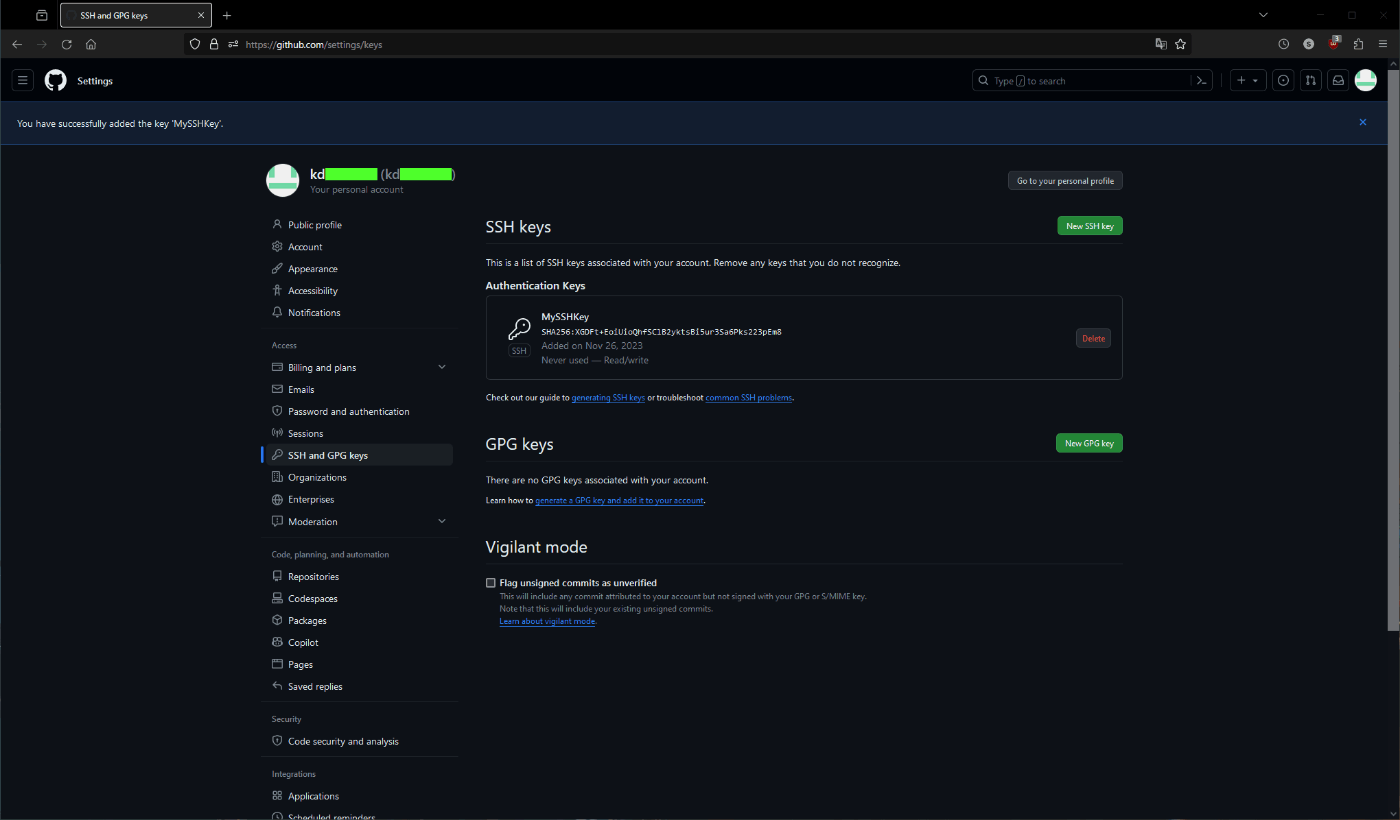Open Enterprises settings
The width and height of the screenshot is (1400, 820).
tap(311, 500)
